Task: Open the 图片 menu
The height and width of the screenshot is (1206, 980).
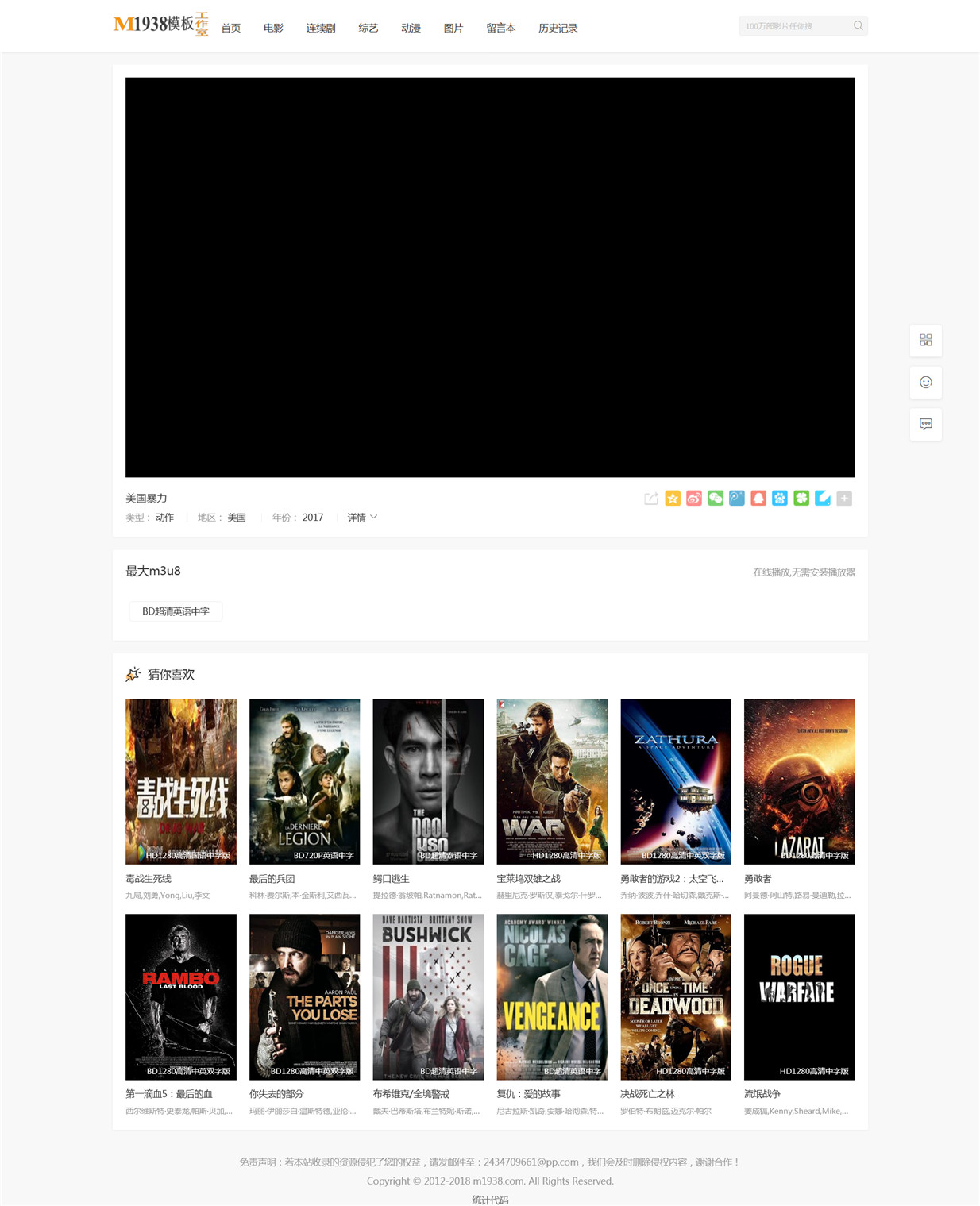Action: 453,28
